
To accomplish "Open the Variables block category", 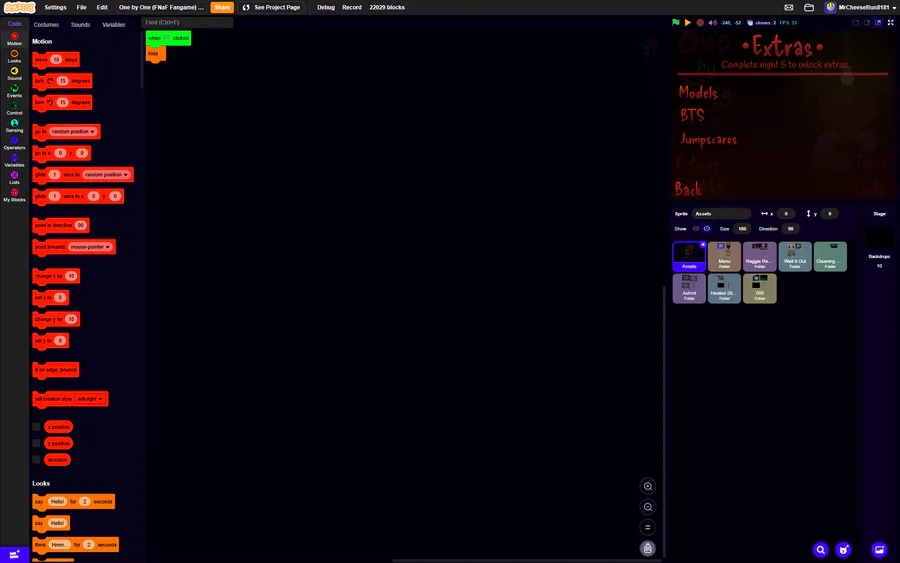I will tap(14, 160).
